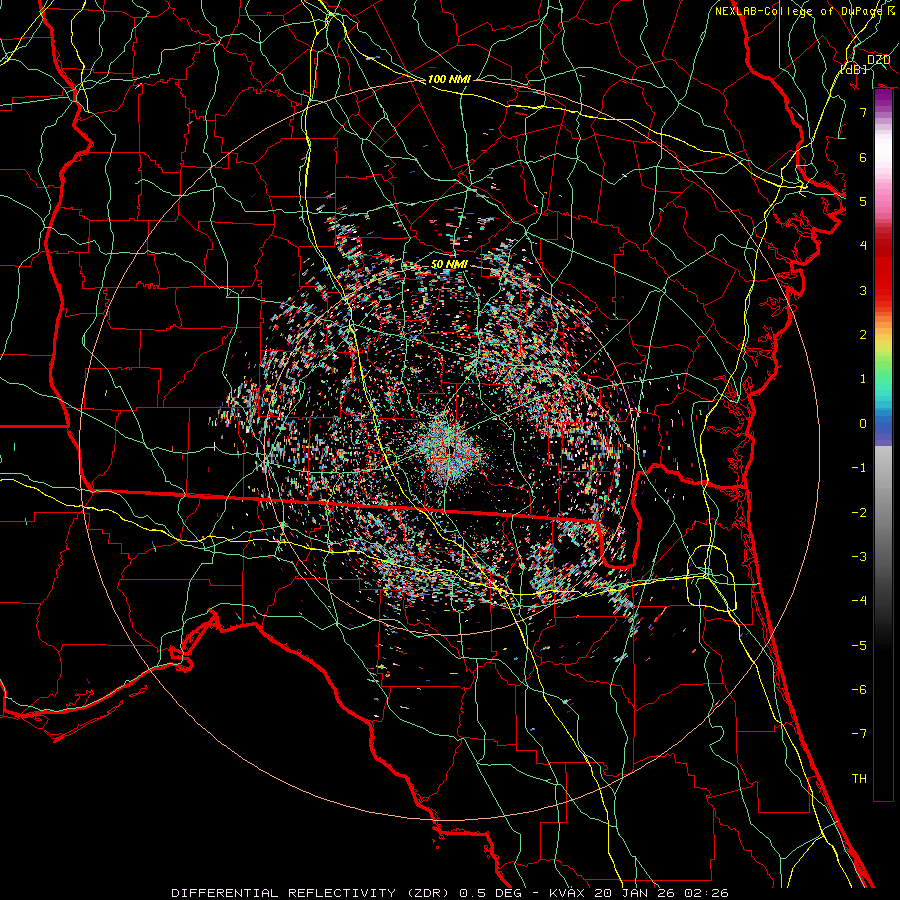Image resolution: width=900 pixels, height=900 pixels.
Task: Click the 1 value on the color scale
Action: pyautogui.click(x=863, y=379)
